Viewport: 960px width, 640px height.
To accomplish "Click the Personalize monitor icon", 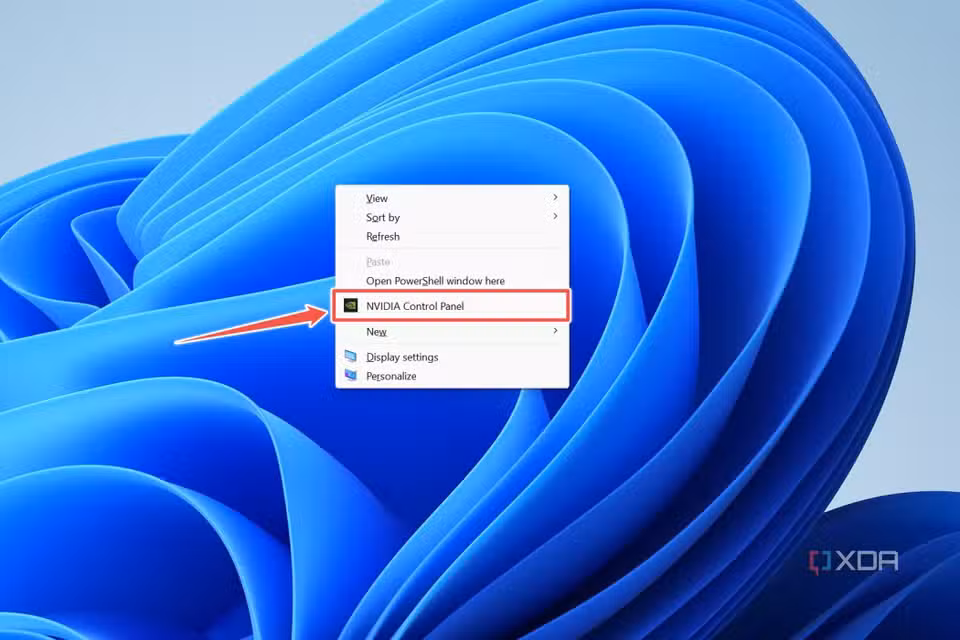I will 350,375.
